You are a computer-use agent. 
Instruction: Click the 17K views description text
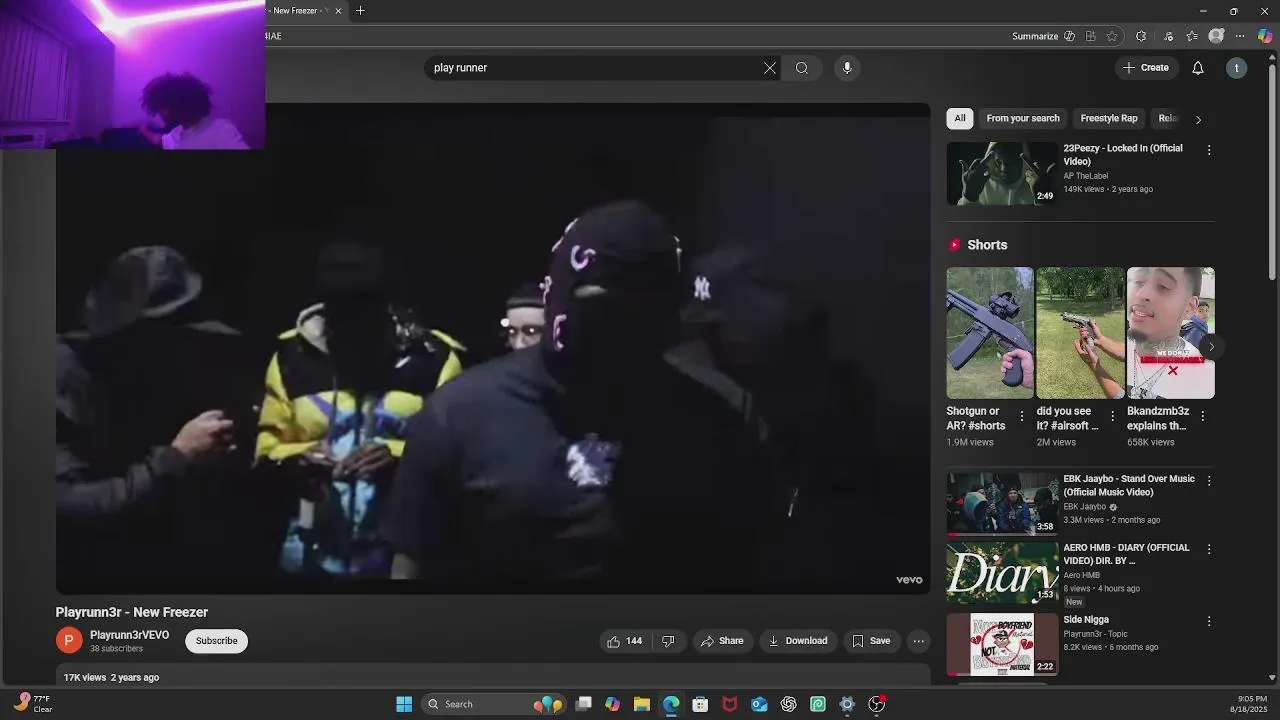(111, 678)
